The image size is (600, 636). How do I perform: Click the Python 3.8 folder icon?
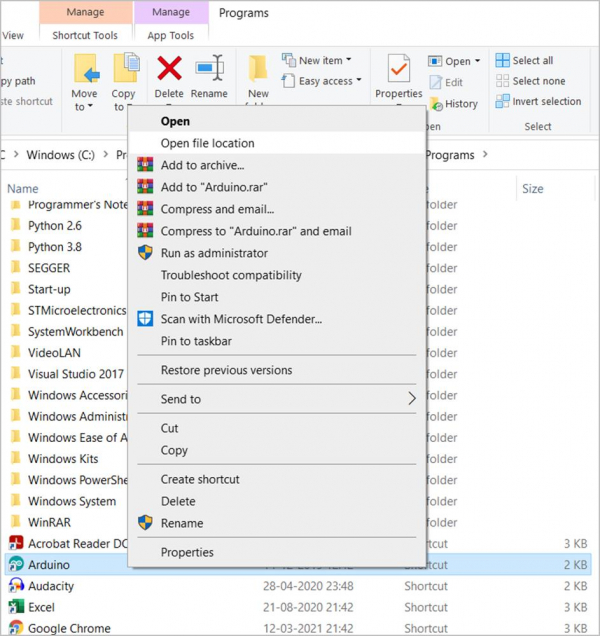click(15, 245)
